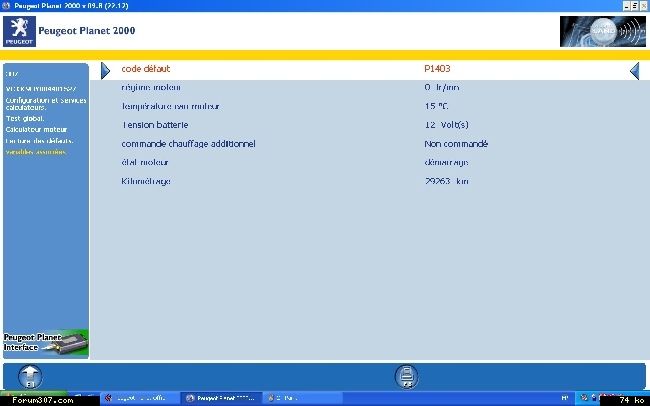Open Configuration et services calculateurs
The width and height of the screenshot is (650, 406).
[x=46, y=104]
